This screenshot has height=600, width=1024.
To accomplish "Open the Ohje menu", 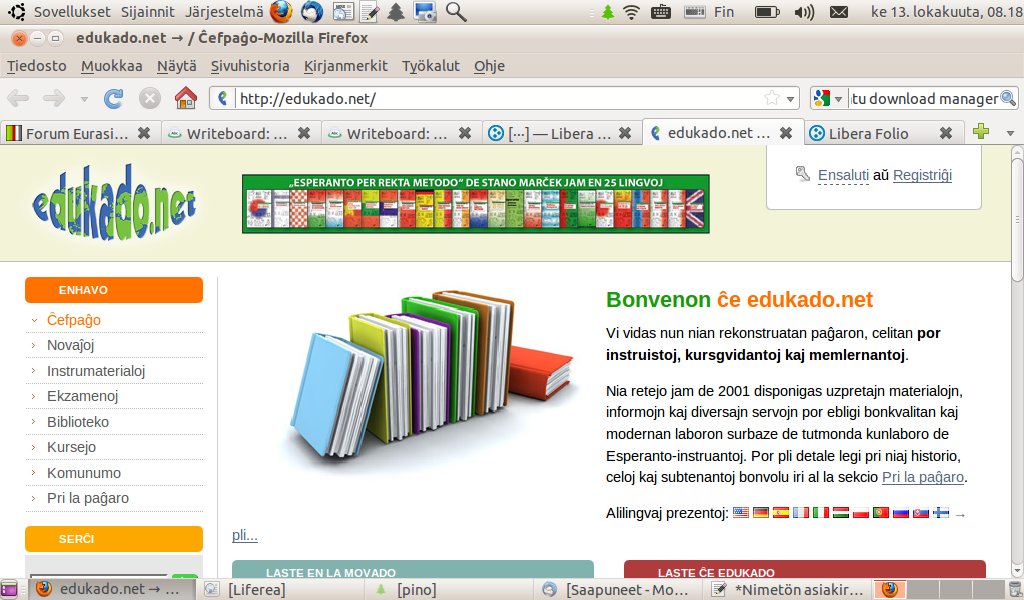I will [x=489, y=66].
